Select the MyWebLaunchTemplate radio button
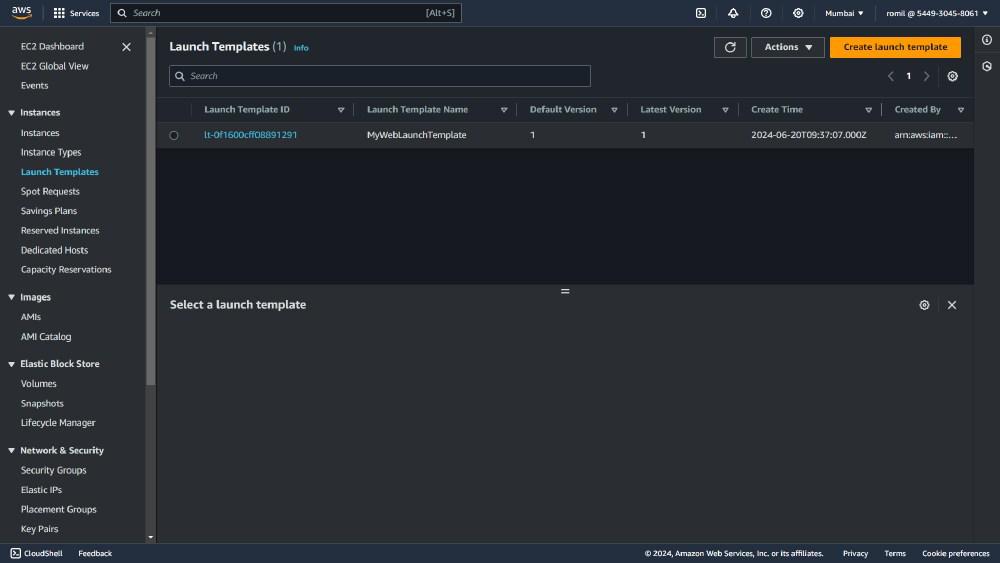This screenshot has height=563, width=1000. [173, 135]
